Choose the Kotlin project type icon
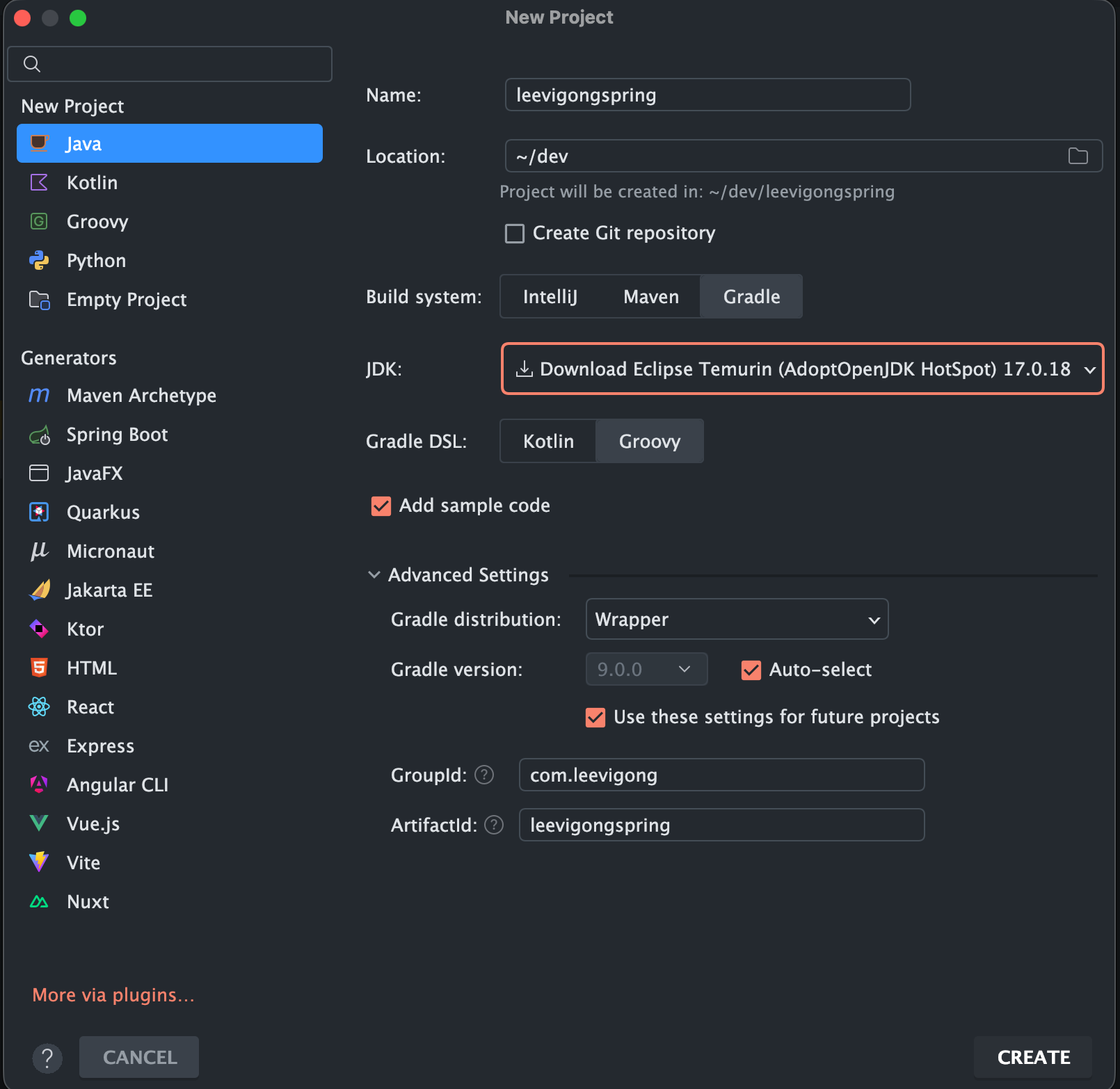 [40, 183]
